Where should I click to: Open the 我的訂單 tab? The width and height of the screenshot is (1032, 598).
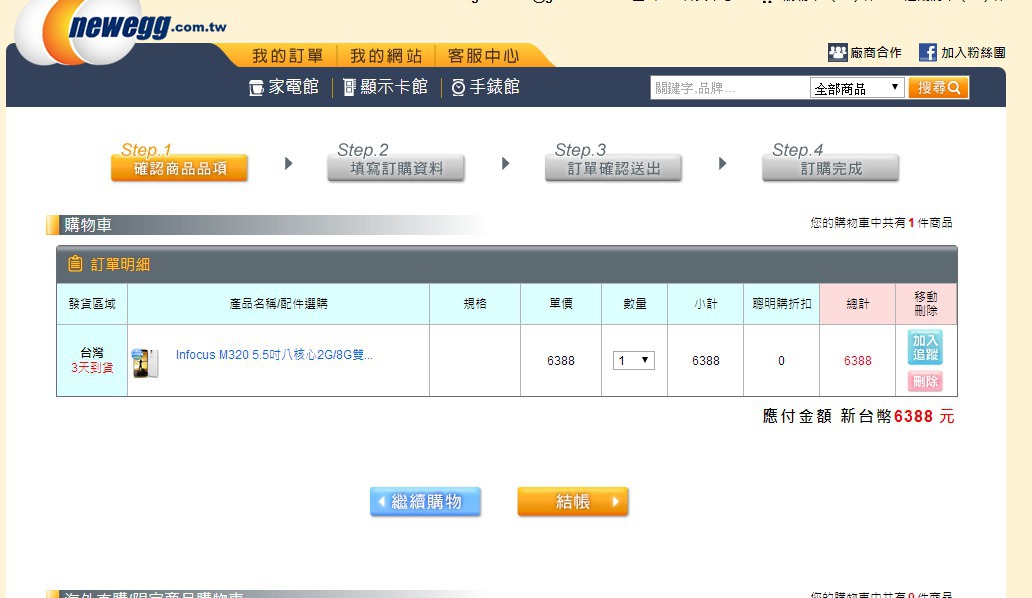[288, 56]
